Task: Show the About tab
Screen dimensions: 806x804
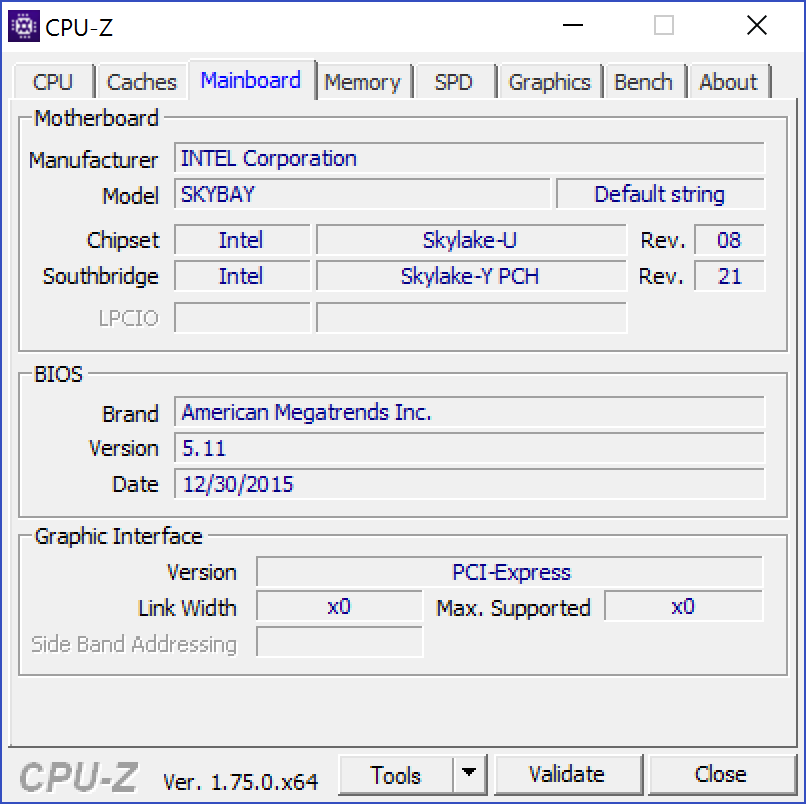Action: (x=729, y=82)
